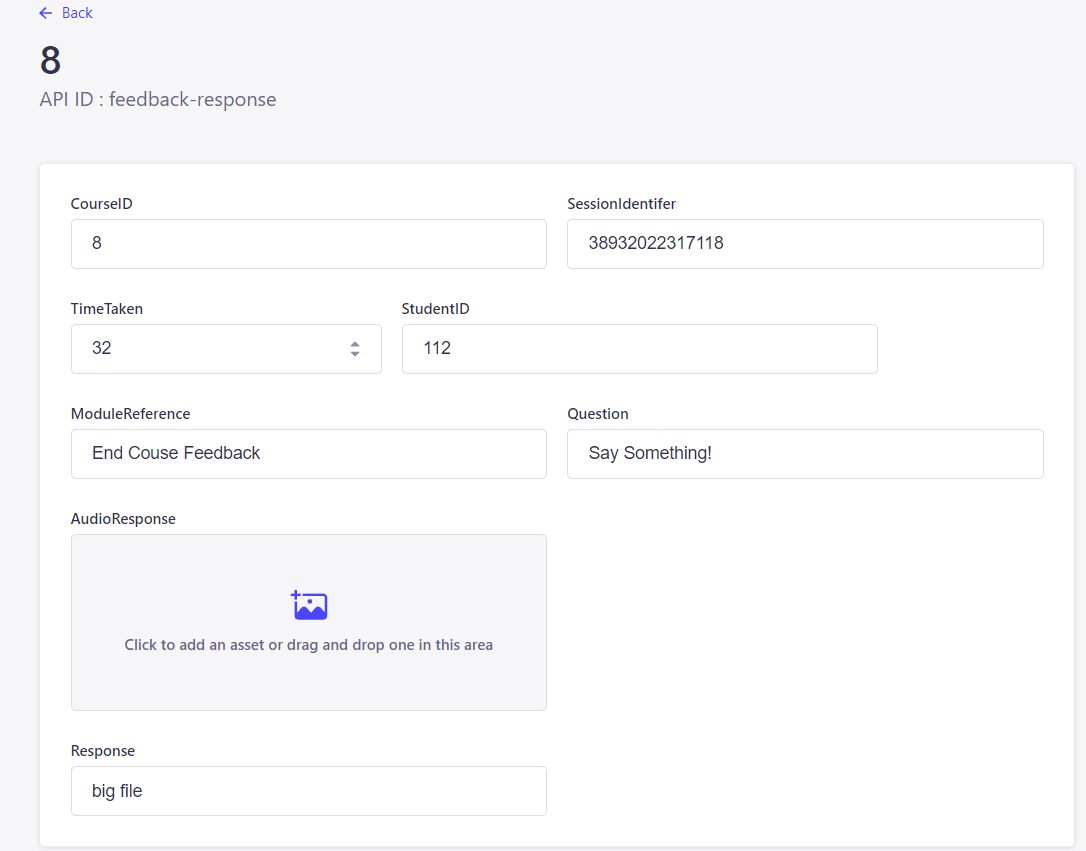Click the CourseID label

pyautogui.click(x=101, y=204)
